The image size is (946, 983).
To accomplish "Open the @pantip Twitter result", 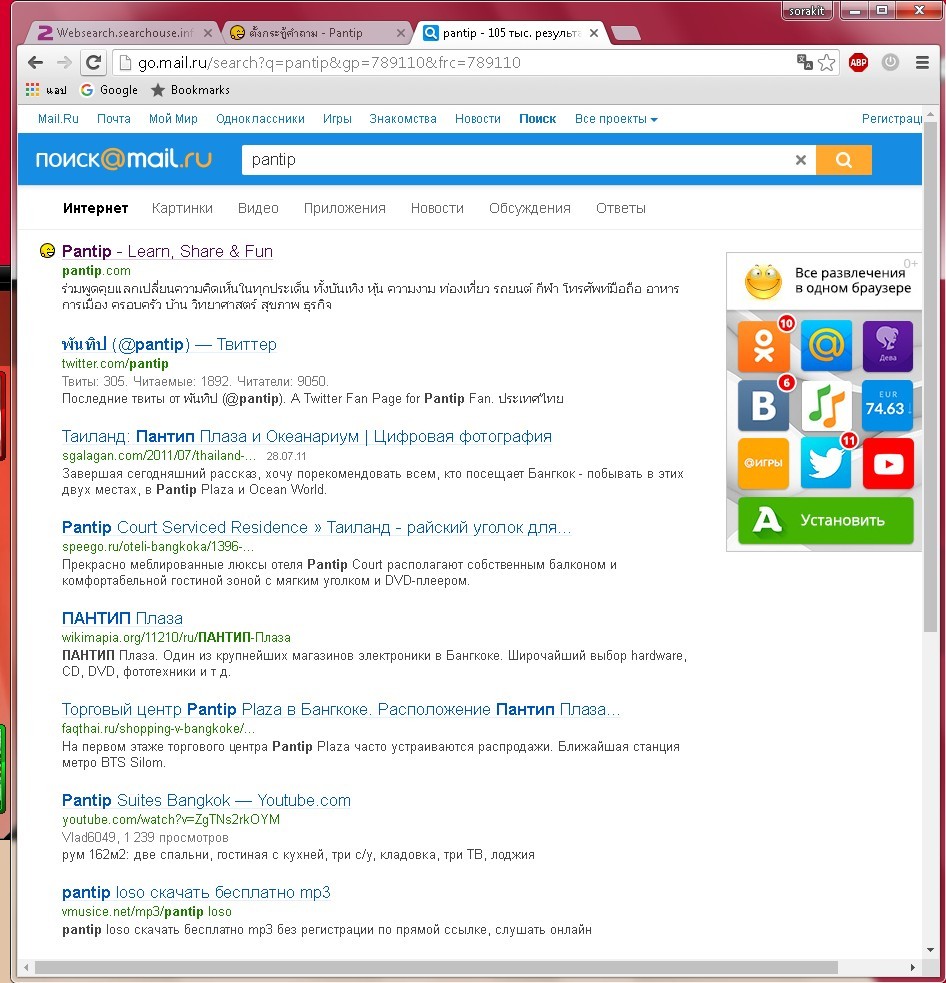I will (169, 344).
